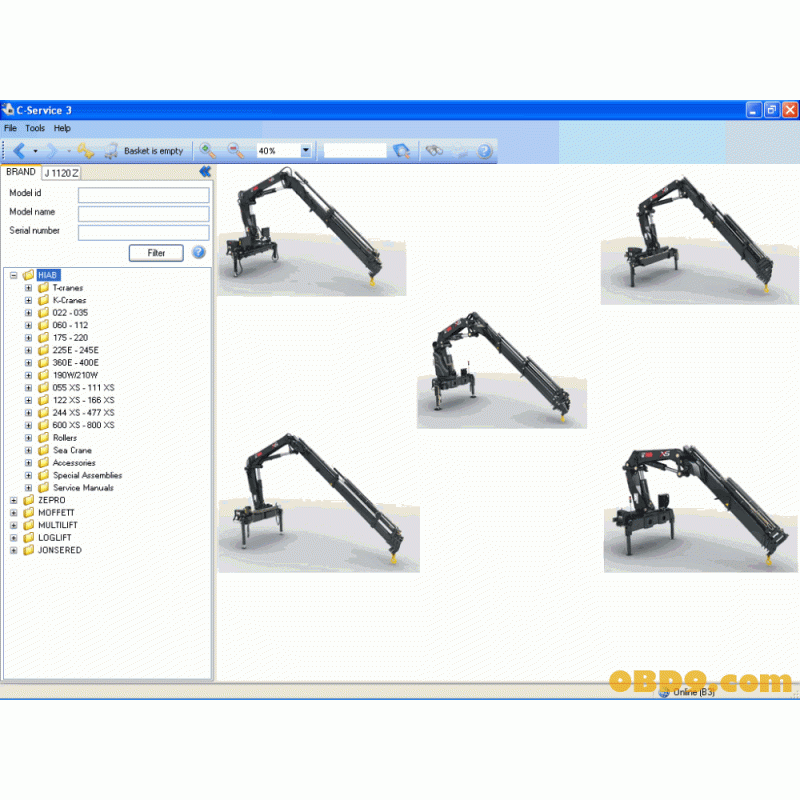Viewport: 800px width, 800px height.
Task: Click the Filter button
Action: [156, 253]
